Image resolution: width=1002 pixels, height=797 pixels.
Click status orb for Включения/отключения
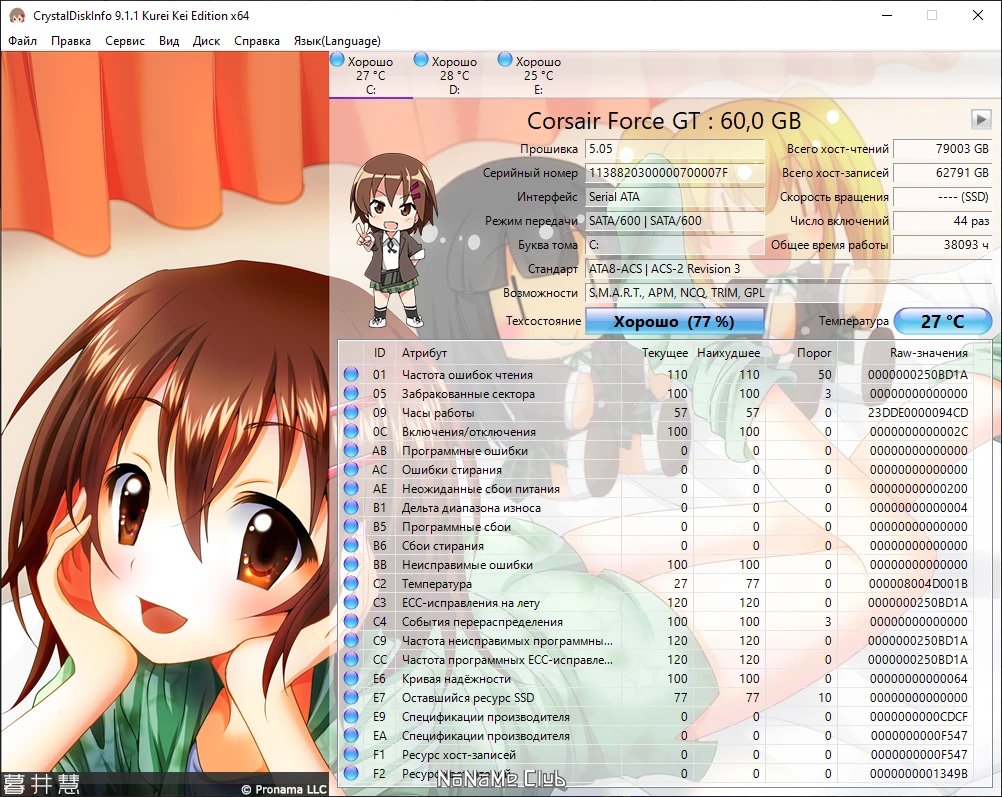pyautogui.click(x=351, y=431)
